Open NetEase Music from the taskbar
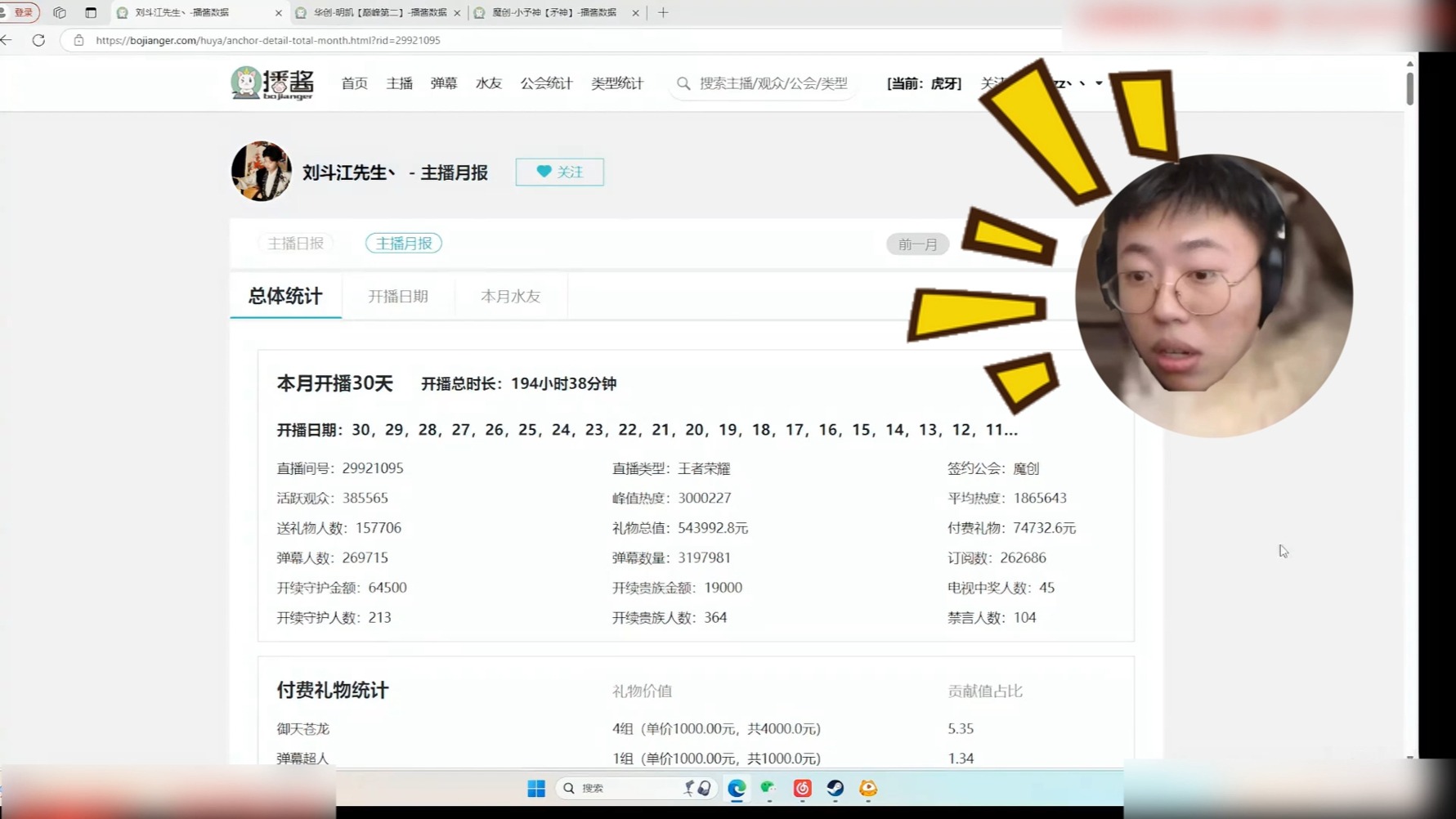This screenshot has height=819, width=1456. click(x=802, y=788)
